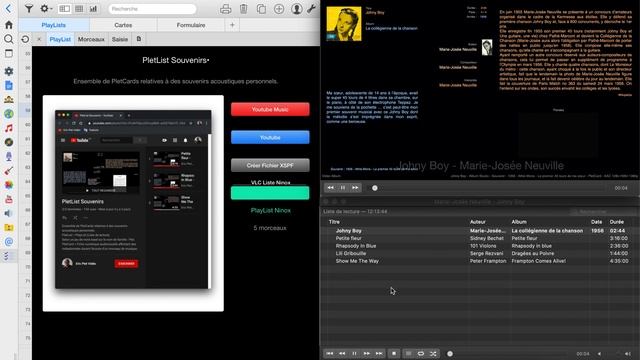Sort playlist by Titre column header
The height and width of the screenshot is (360, 640).
334,222
